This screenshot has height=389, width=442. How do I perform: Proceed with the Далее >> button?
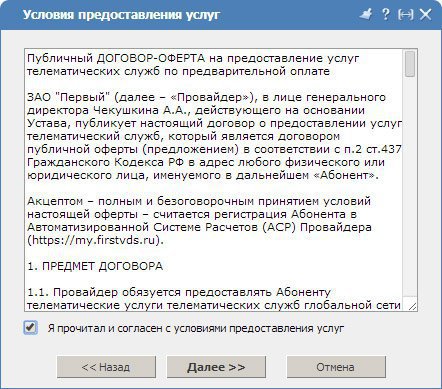216,367
